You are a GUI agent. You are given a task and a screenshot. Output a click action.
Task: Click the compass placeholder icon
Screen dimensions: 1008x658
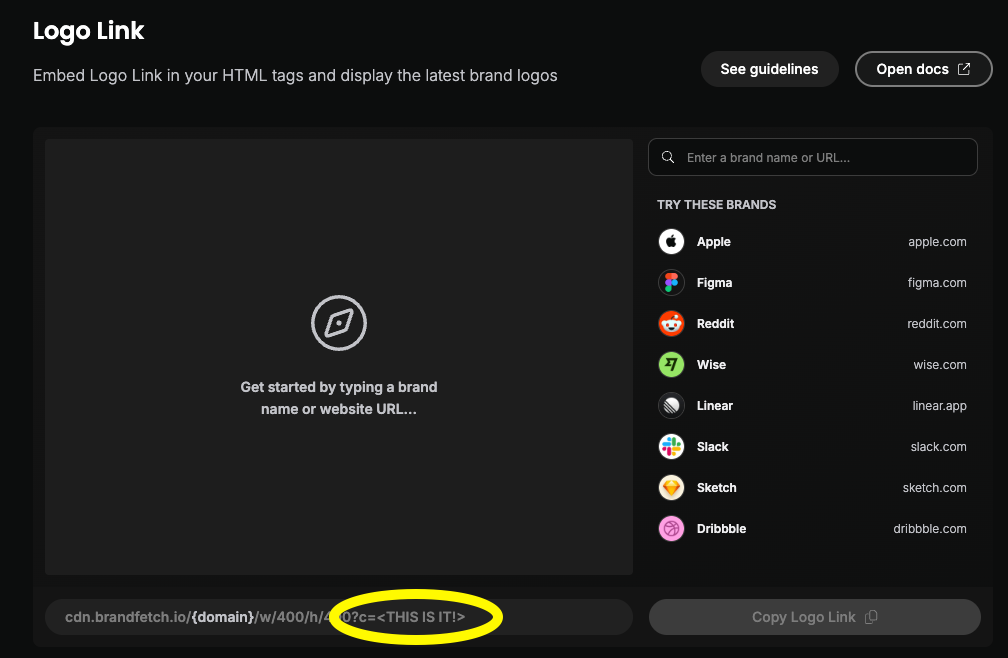pyautogui.click(x=338, y=323)
